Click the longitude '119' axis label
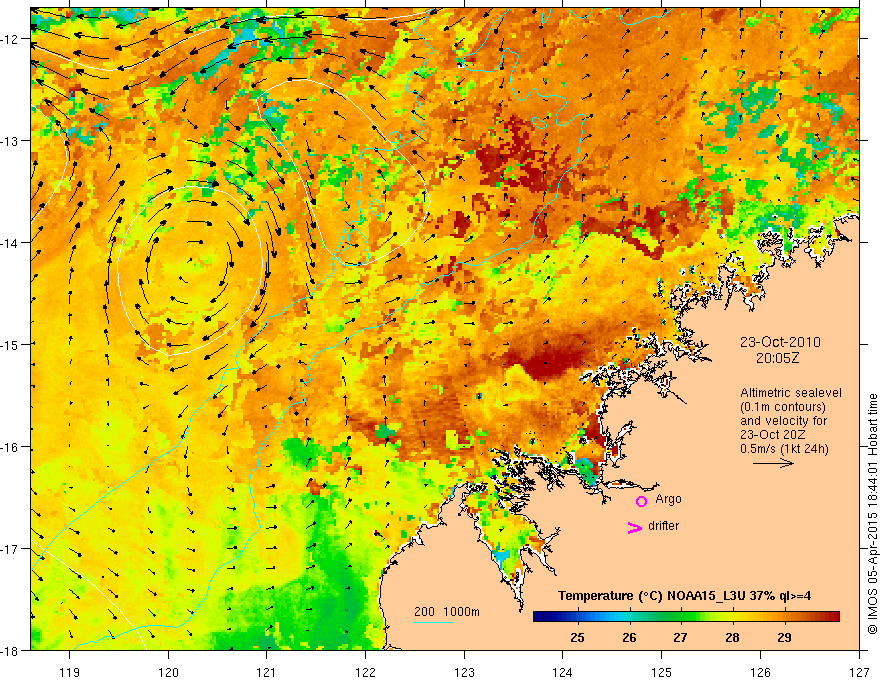Image resolution: width=880 pixels, height=680 pixels. tap(70, 672)
